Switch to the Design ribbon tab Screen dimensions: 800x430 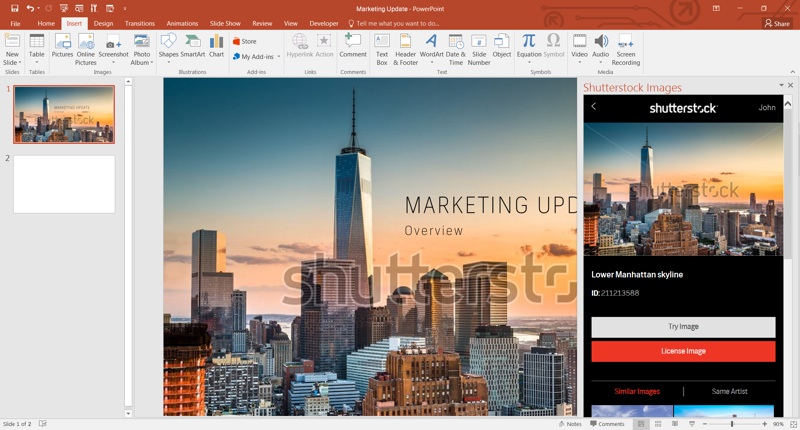pos(103,23)
